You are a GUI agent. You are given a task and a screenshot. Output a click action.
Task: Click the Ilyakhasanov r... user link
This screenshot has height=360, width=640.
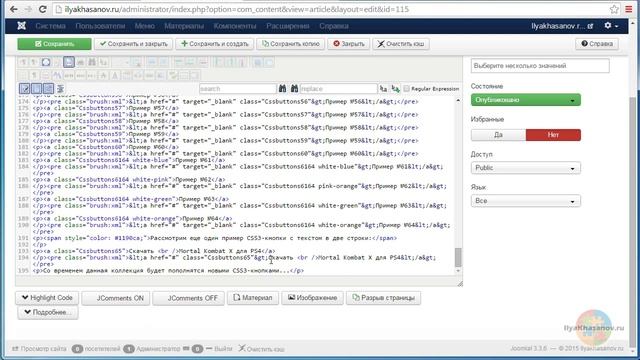point(558,26)
